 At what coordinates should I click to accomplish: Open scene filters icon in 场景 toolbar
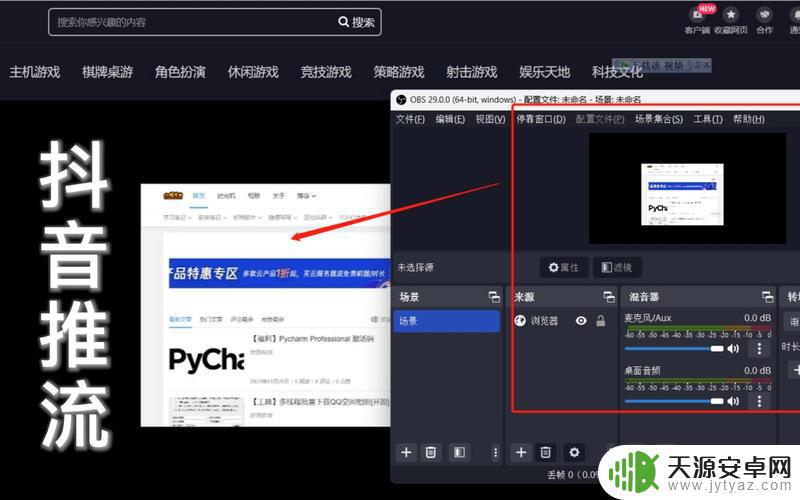point(459,453)
